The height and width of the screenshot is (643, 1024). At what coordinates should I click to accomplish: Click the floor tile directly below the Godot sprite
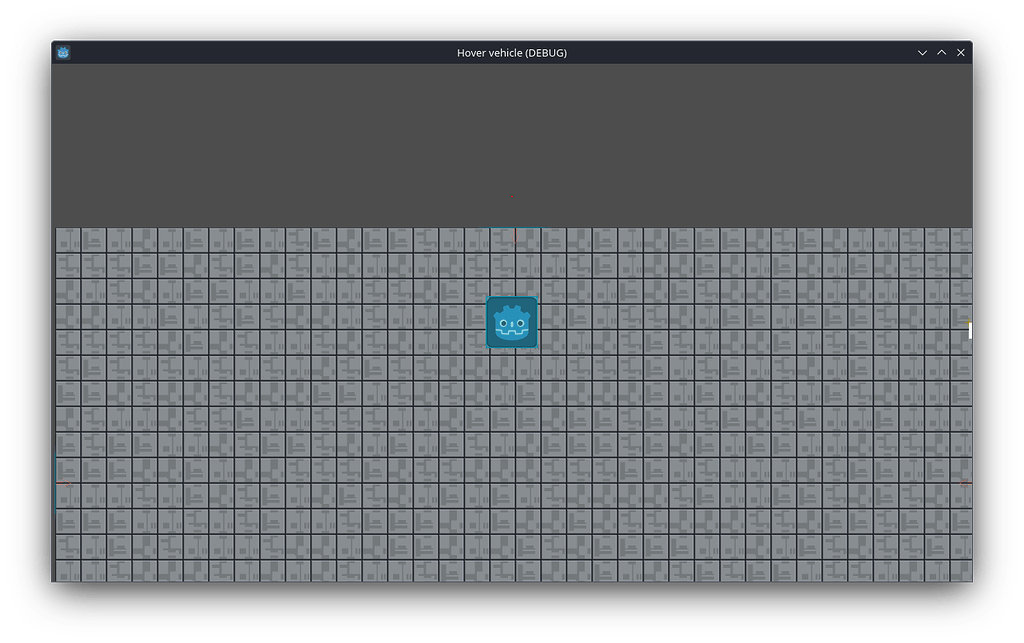coord(511,370)
